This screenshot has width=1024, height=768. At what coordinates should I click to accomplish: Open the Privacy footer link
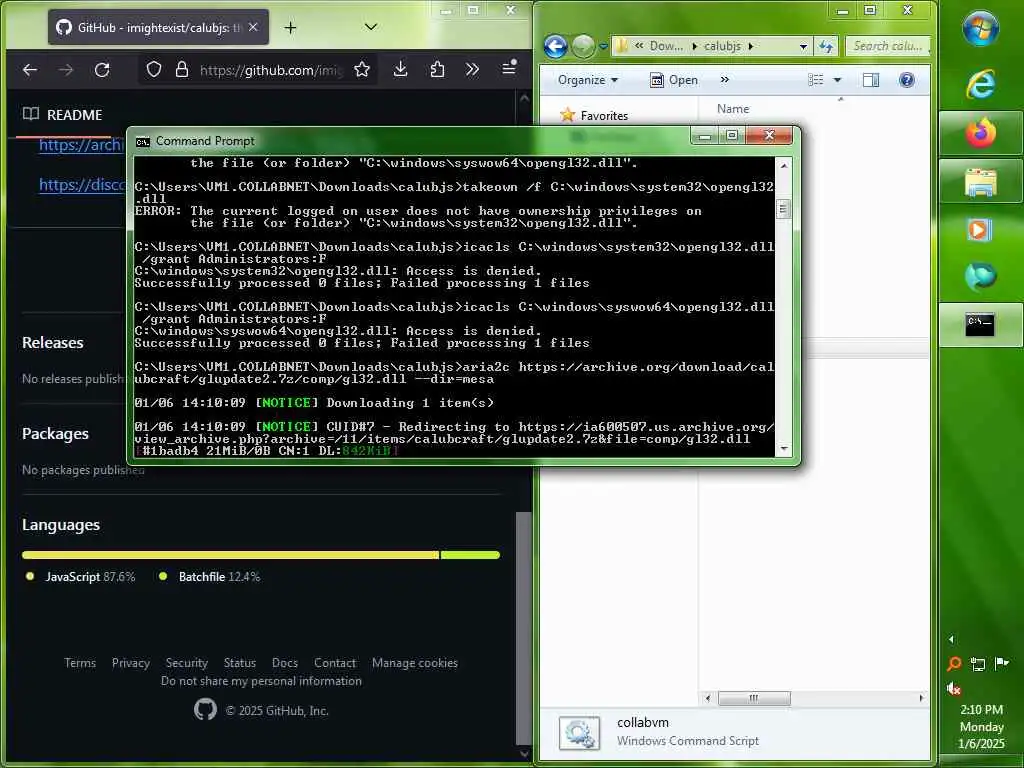pos(131,663)
